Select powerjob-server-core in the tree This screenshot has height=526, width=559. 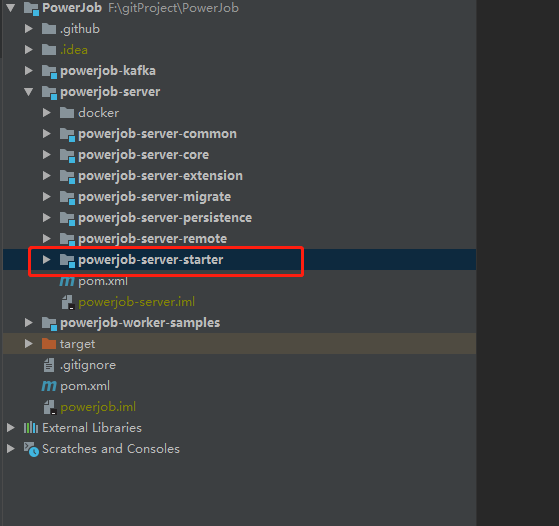click(144, 155)
